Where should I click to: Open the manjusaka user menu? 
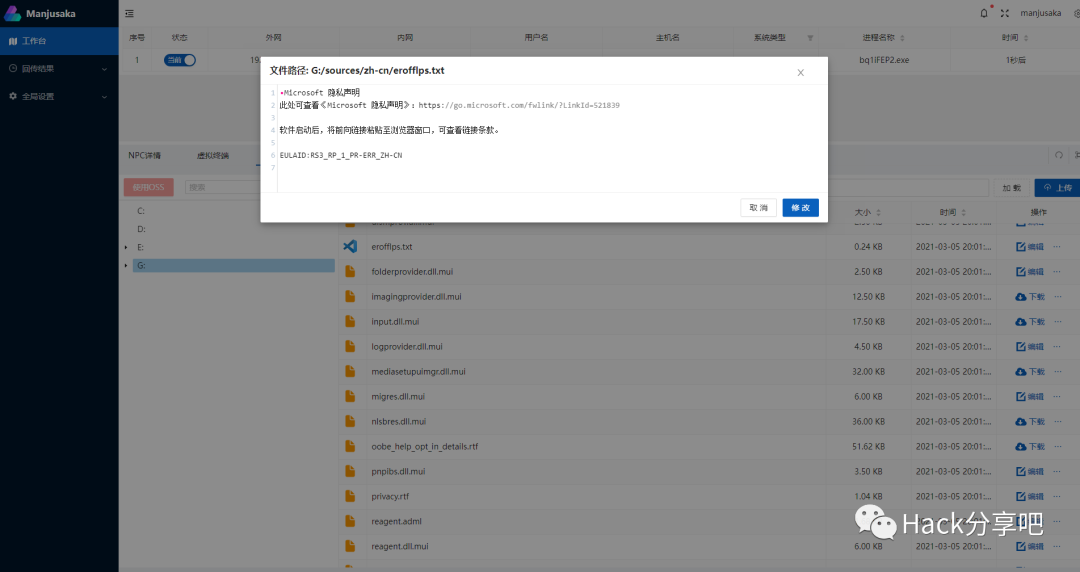pos(1041,13)
